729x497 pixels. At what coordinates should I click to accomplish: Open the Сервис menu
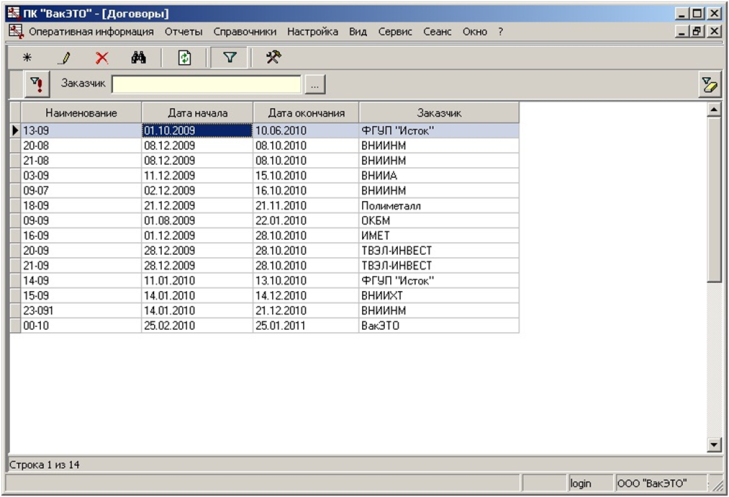pos(395,32)
